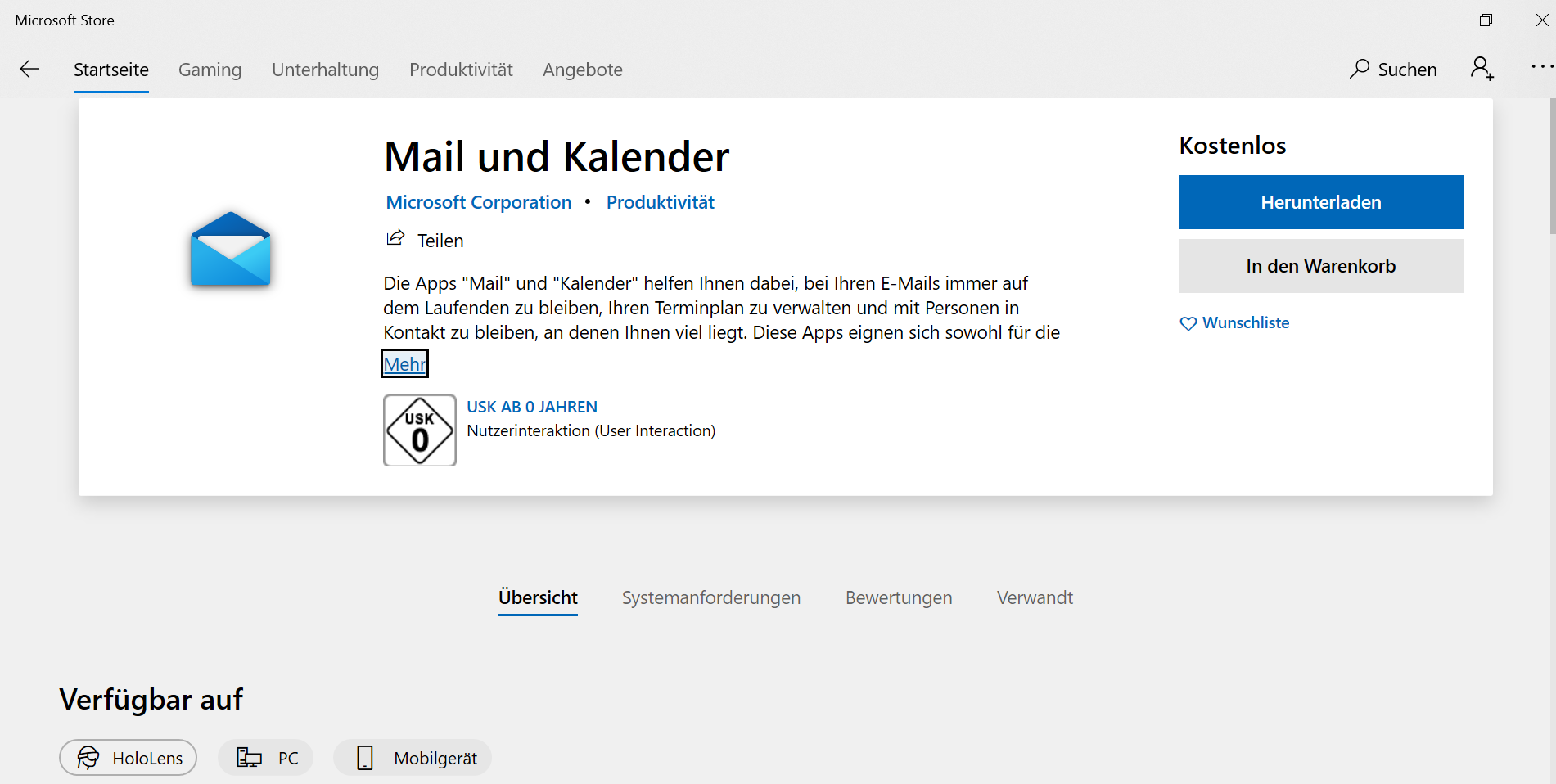Click the Nutzerinteraktion (User Interaction) text
The width and height of the screenshot is (1556, 784).
591,430
